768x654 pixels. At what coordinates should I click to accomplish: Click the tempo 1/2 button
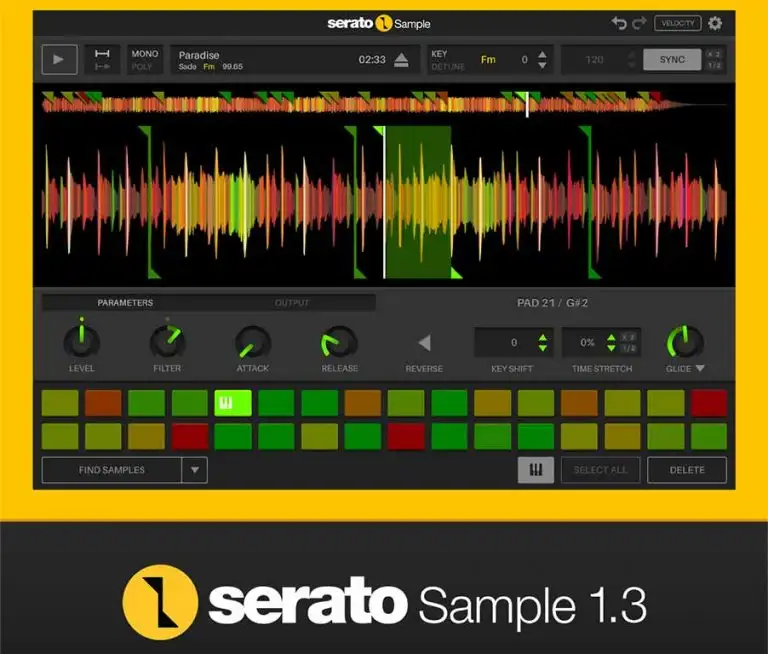point(714,65)
